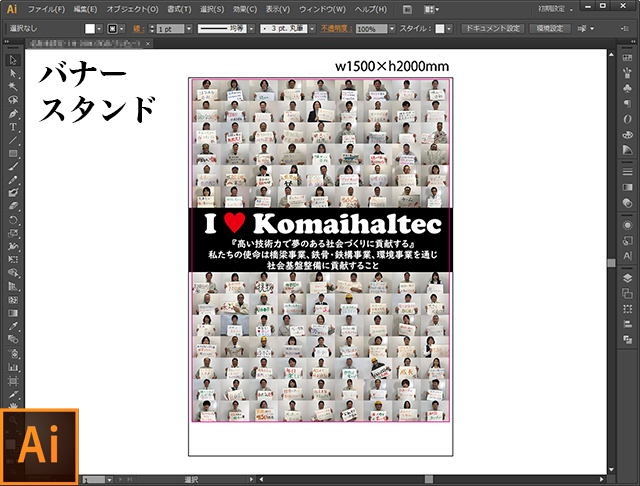Select the Symbol Sprayer tool

[13, 353]
